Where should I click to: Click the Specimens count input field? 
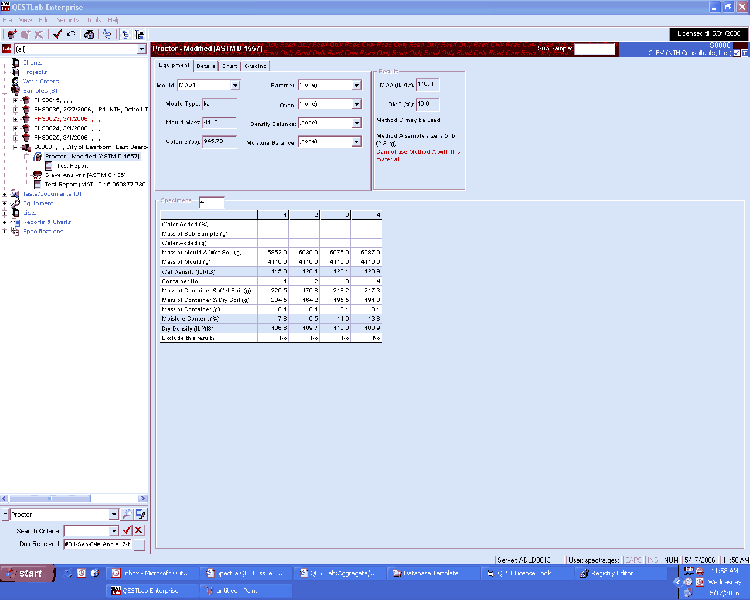point(211,202)
